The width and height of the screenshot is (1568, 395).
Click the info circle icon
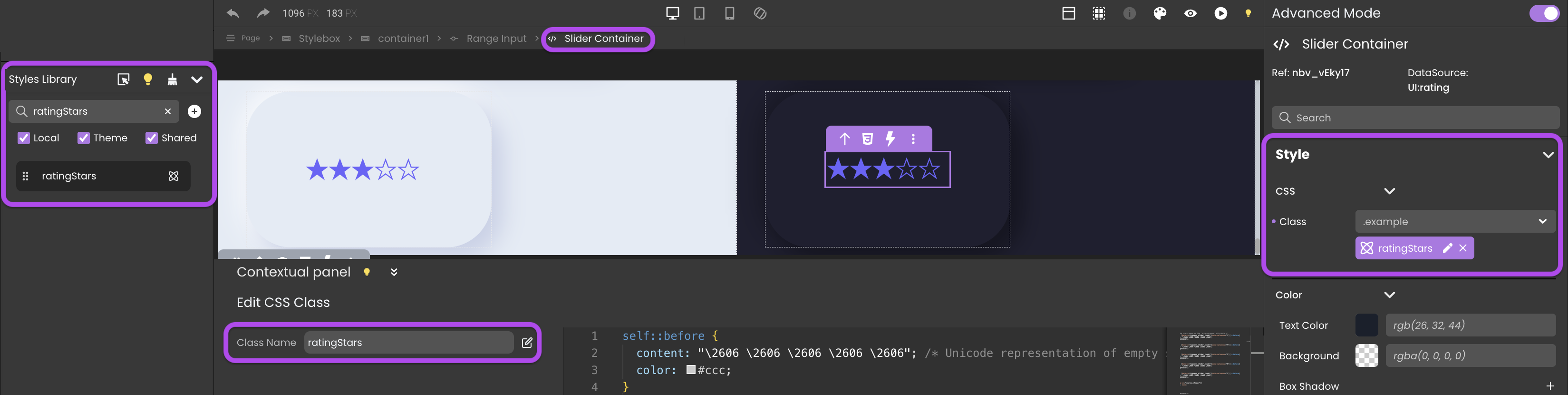1129,13
